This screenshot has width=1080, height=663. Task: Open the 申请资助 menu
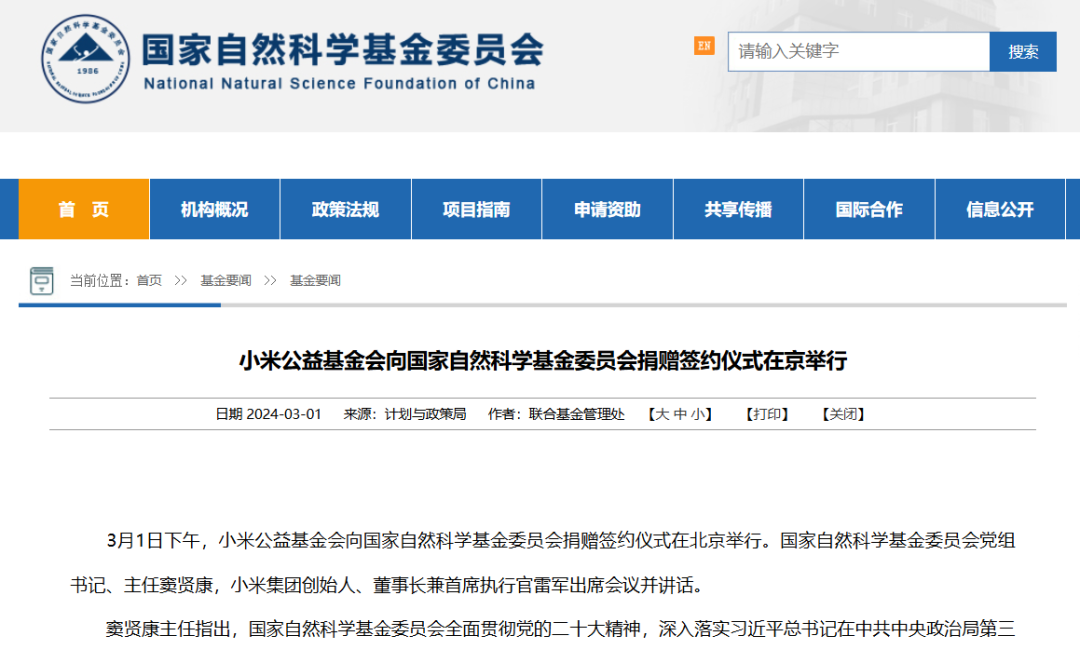pos(607,209)
